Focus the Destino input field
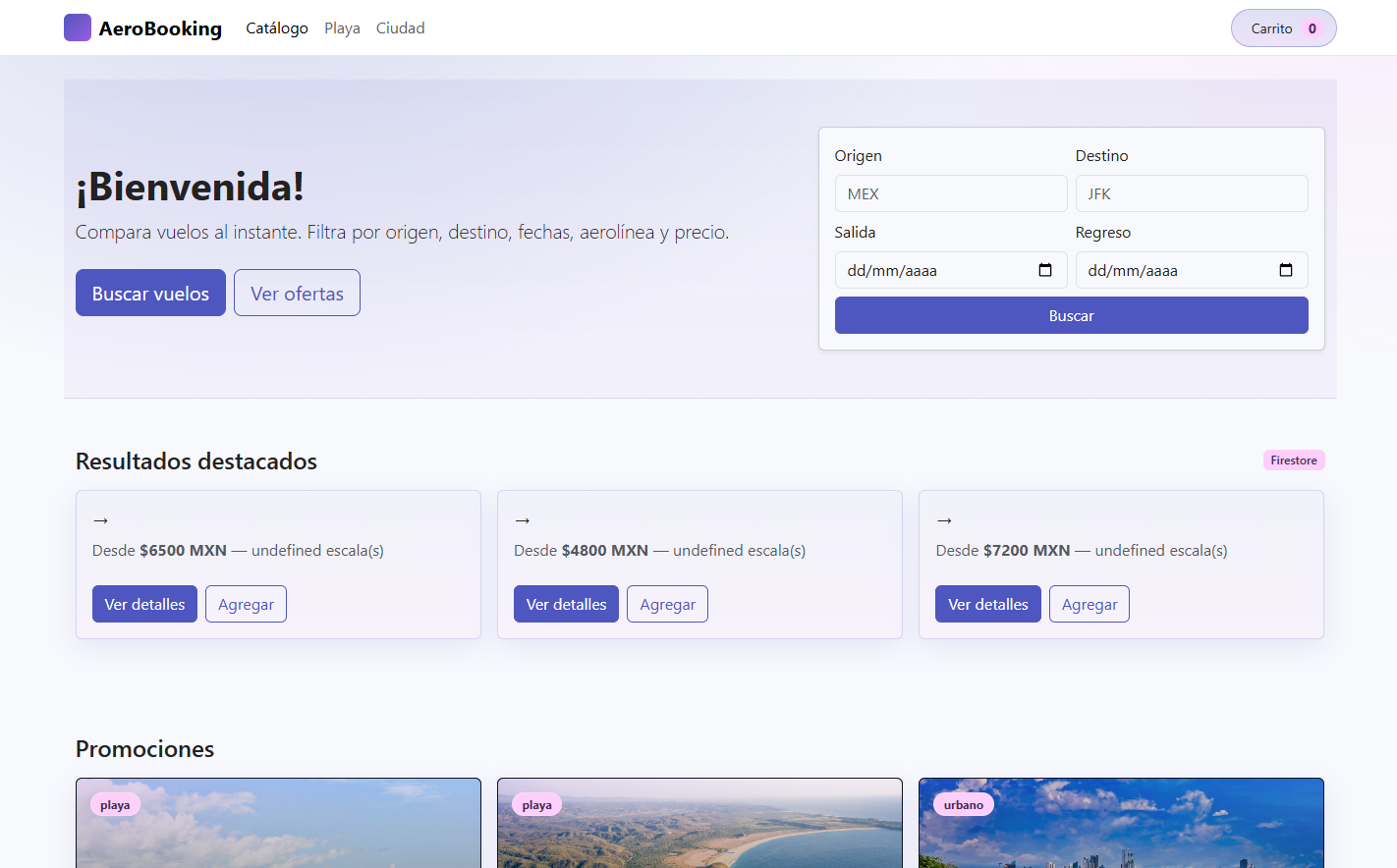Viewport: 1397px width, 868px height. (1191, 193)
